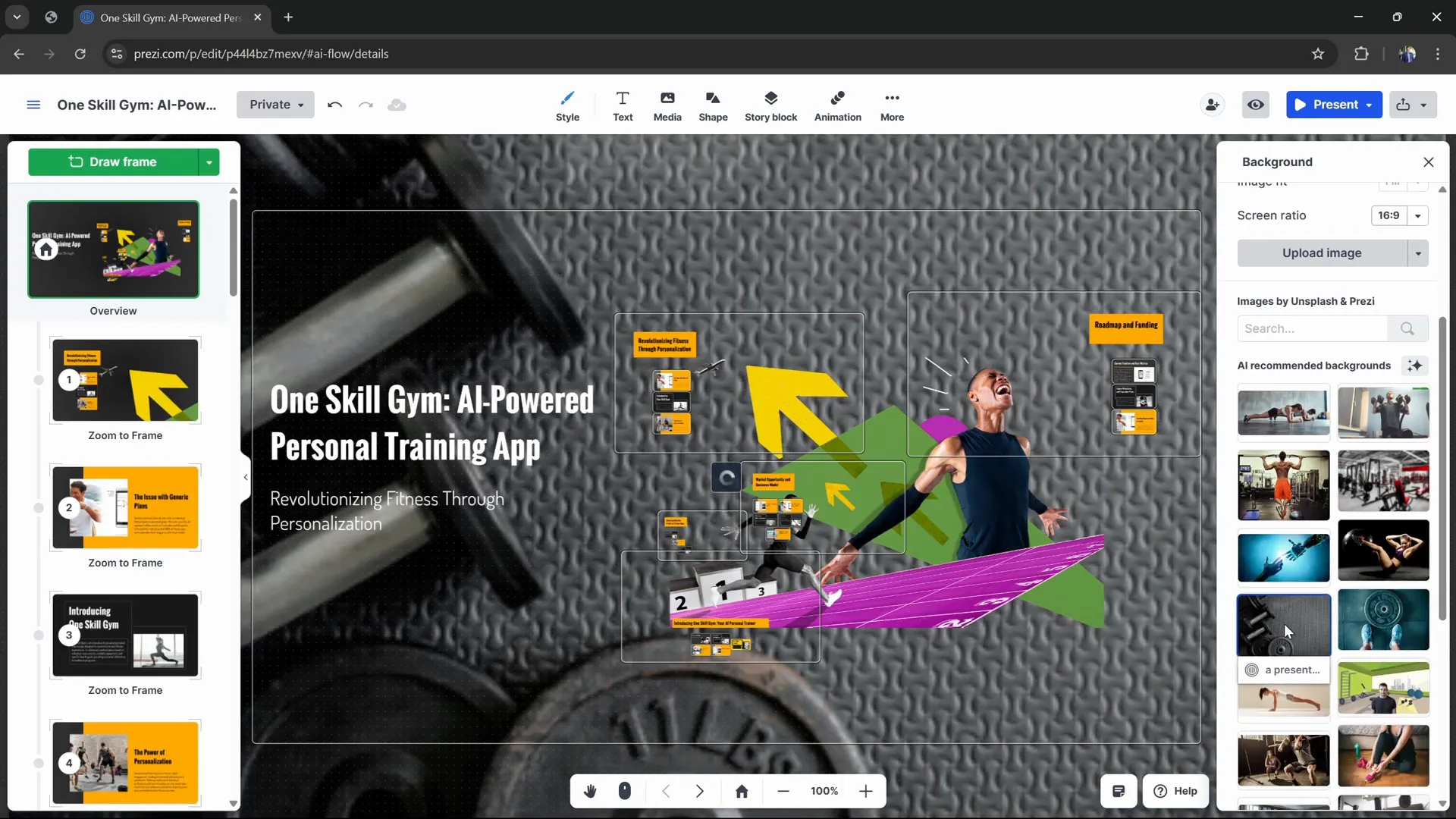
Task: Select frame 3 Introducing One Skill Gym
Action: 125,635
